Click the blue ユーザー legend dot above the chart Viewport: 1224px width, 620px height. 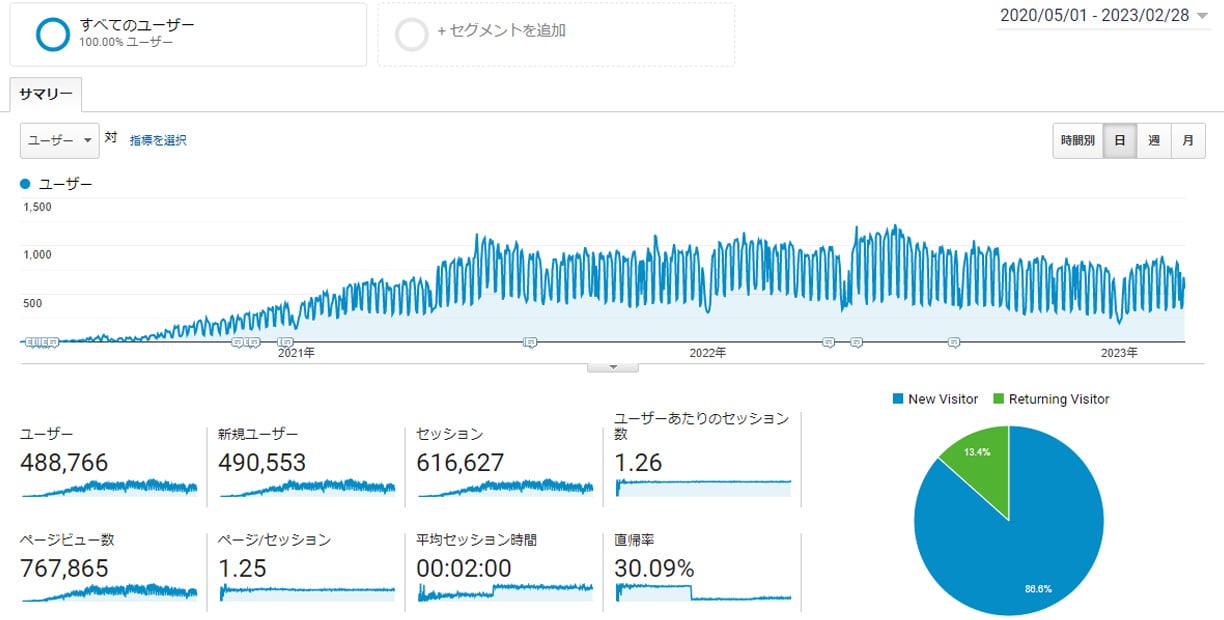(x=24, y=183)
